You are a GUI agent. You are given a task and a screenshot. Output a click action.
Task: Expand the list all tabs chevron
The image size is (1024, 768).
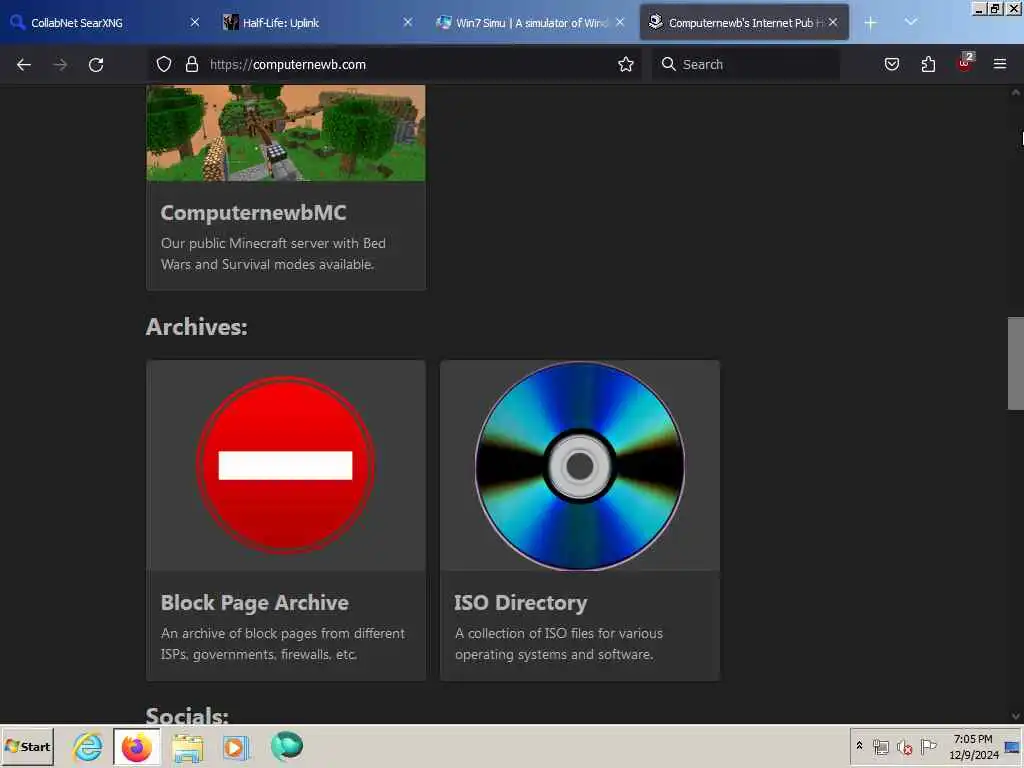911,22
